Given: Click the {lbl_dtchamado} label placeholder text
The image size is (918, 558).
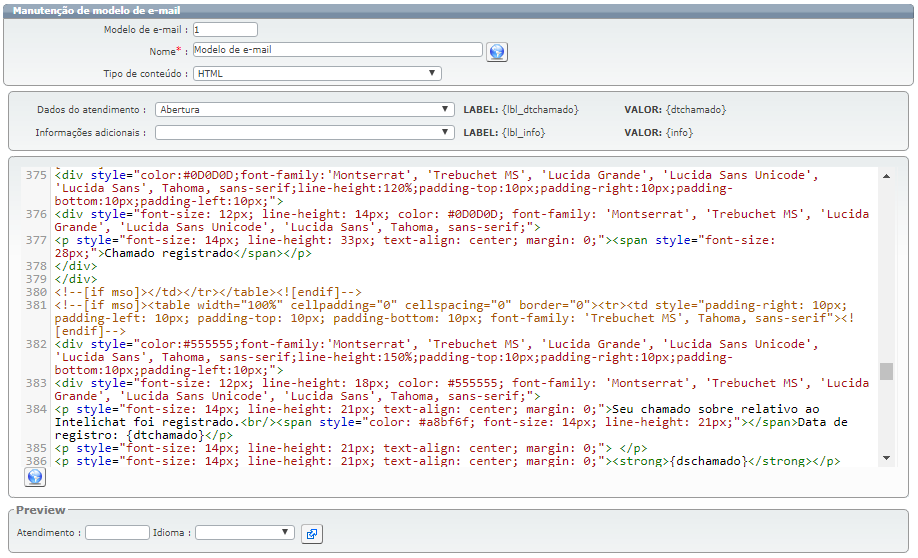Looking at the screenshot, I should [540, 109].
